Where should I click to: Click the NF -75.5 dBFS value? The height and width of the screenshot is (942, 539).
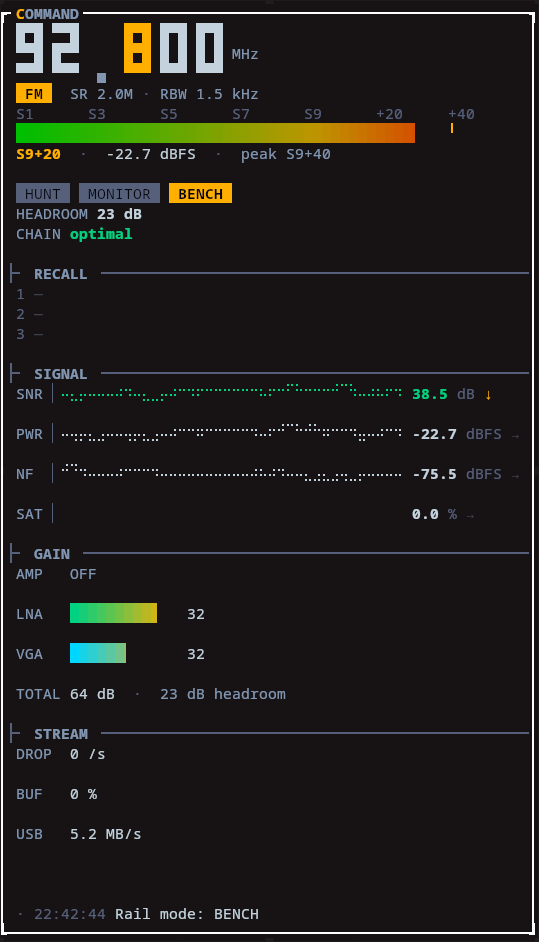[x=457, y=474]
